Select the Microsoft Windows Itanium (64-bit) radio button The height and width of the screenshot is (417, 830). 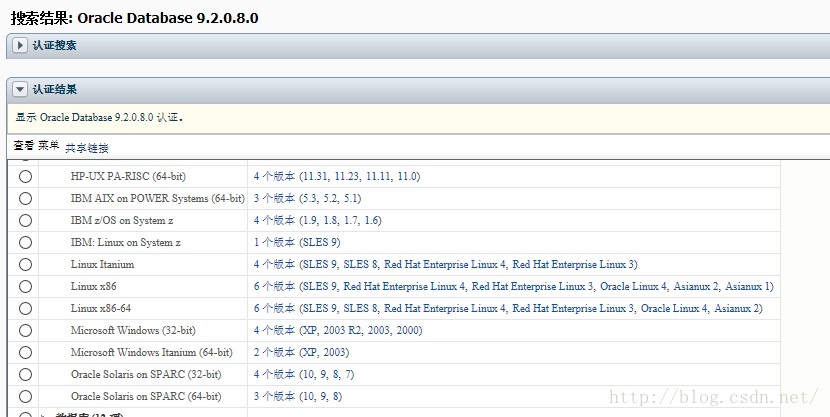pyautogui.click(x=25, y=352)
